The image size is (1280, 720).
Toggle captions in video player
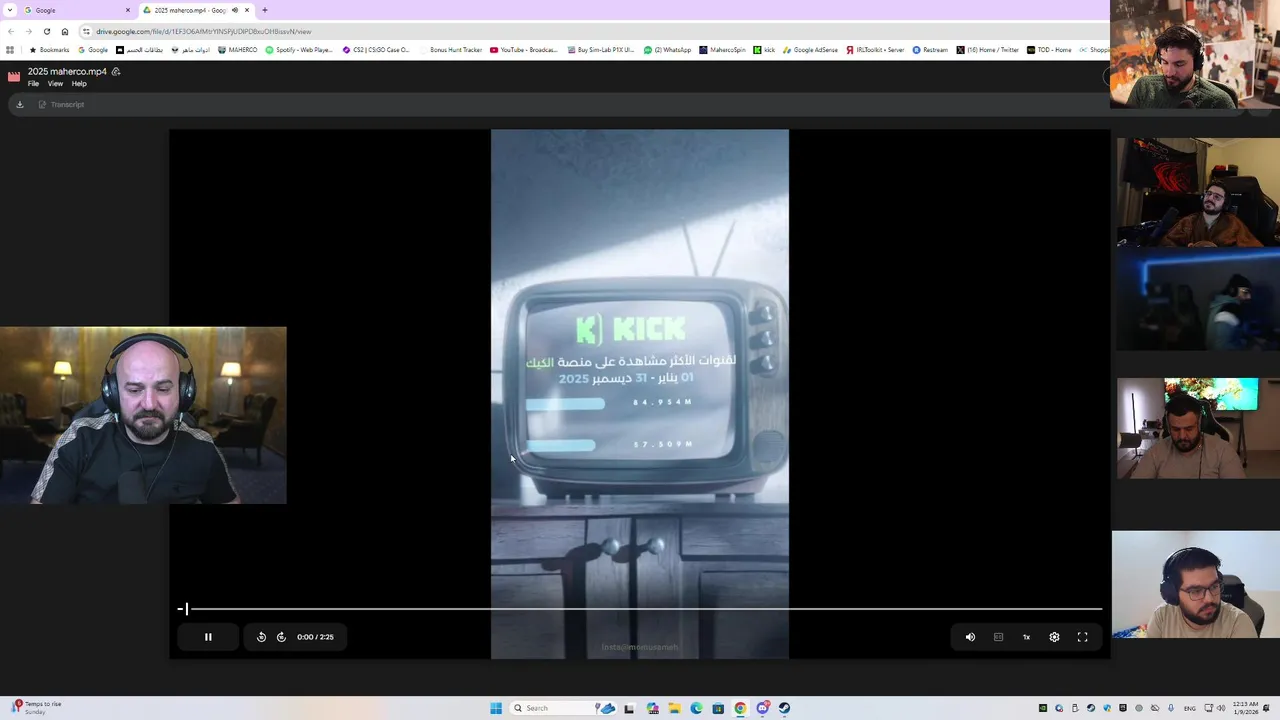coord(998,637)
